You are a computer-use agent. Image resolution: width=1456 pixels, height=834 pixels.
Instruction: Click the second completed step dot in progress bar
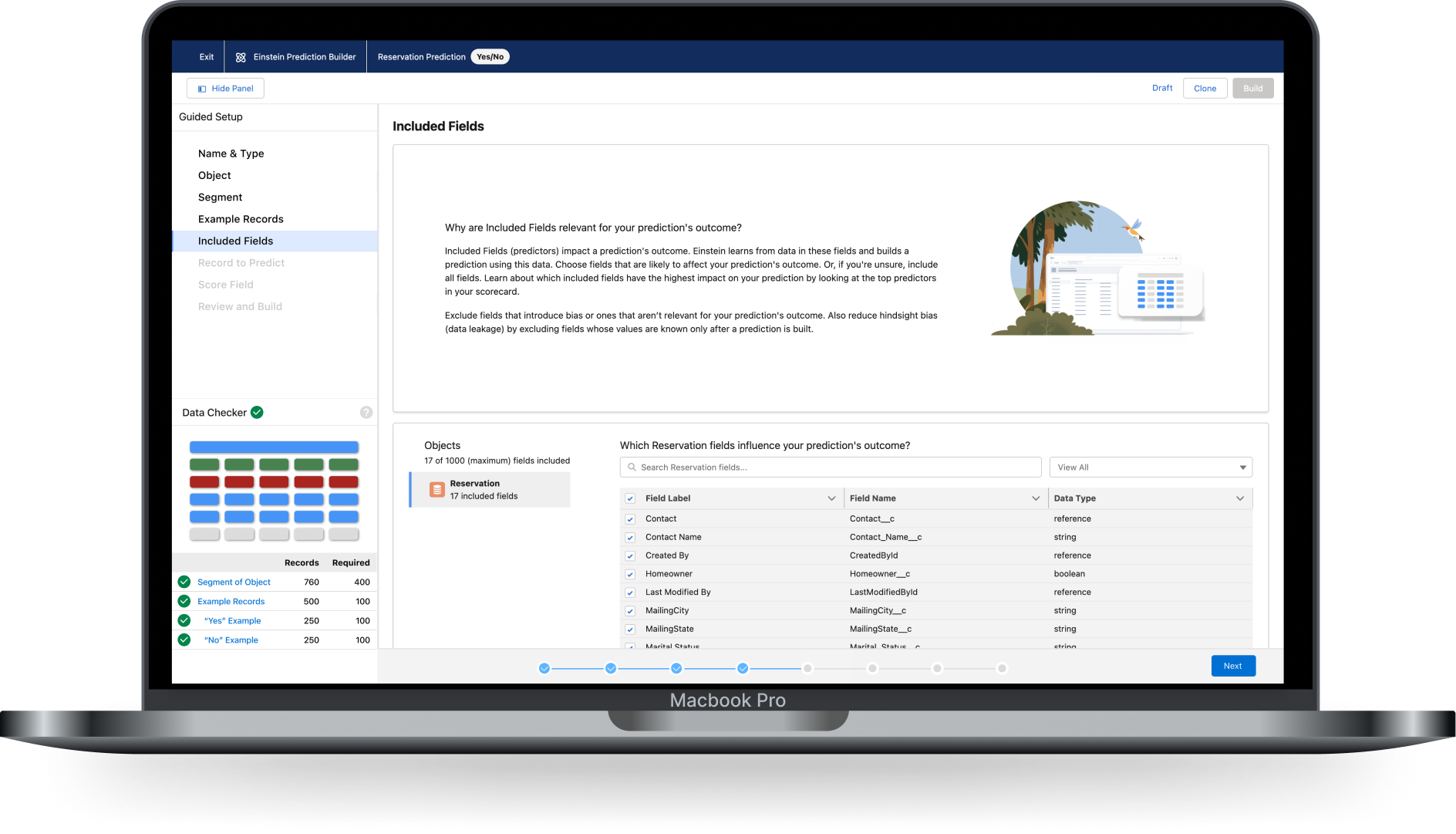point(611,668)
